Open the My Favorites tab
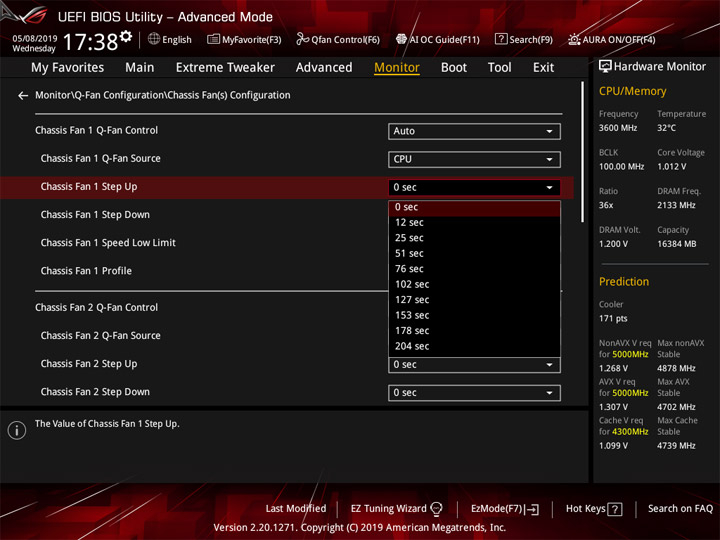 tap(68, 68)
